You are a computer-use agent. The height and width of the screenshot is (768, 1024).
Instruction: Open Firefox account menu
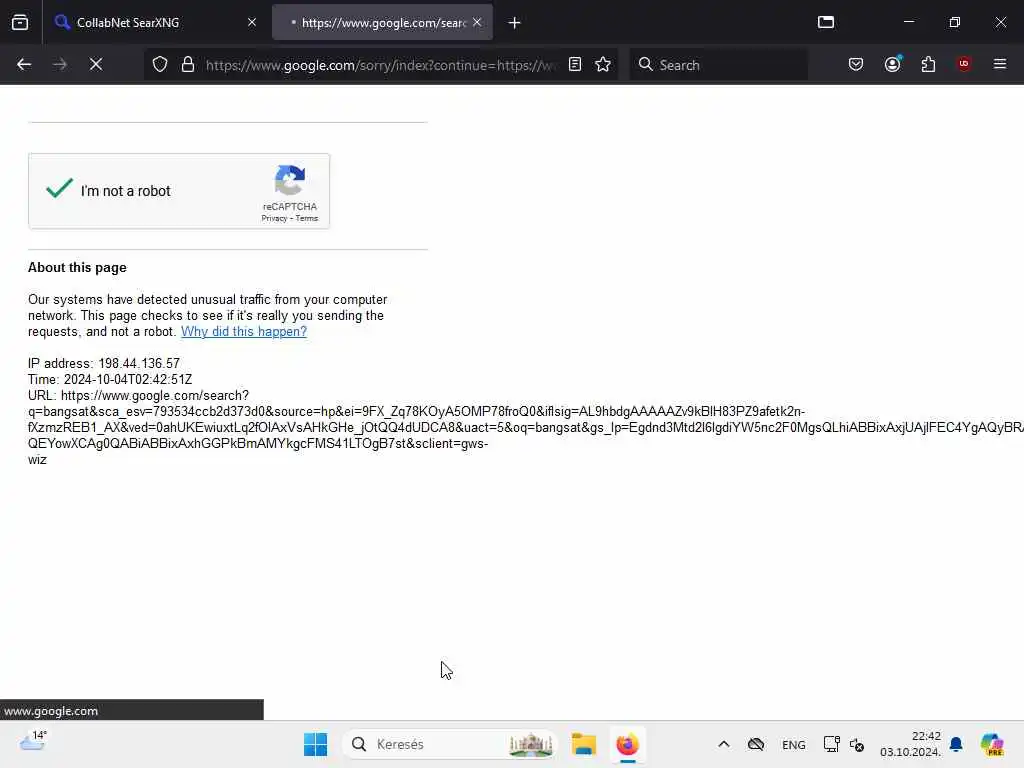[893, 64]
